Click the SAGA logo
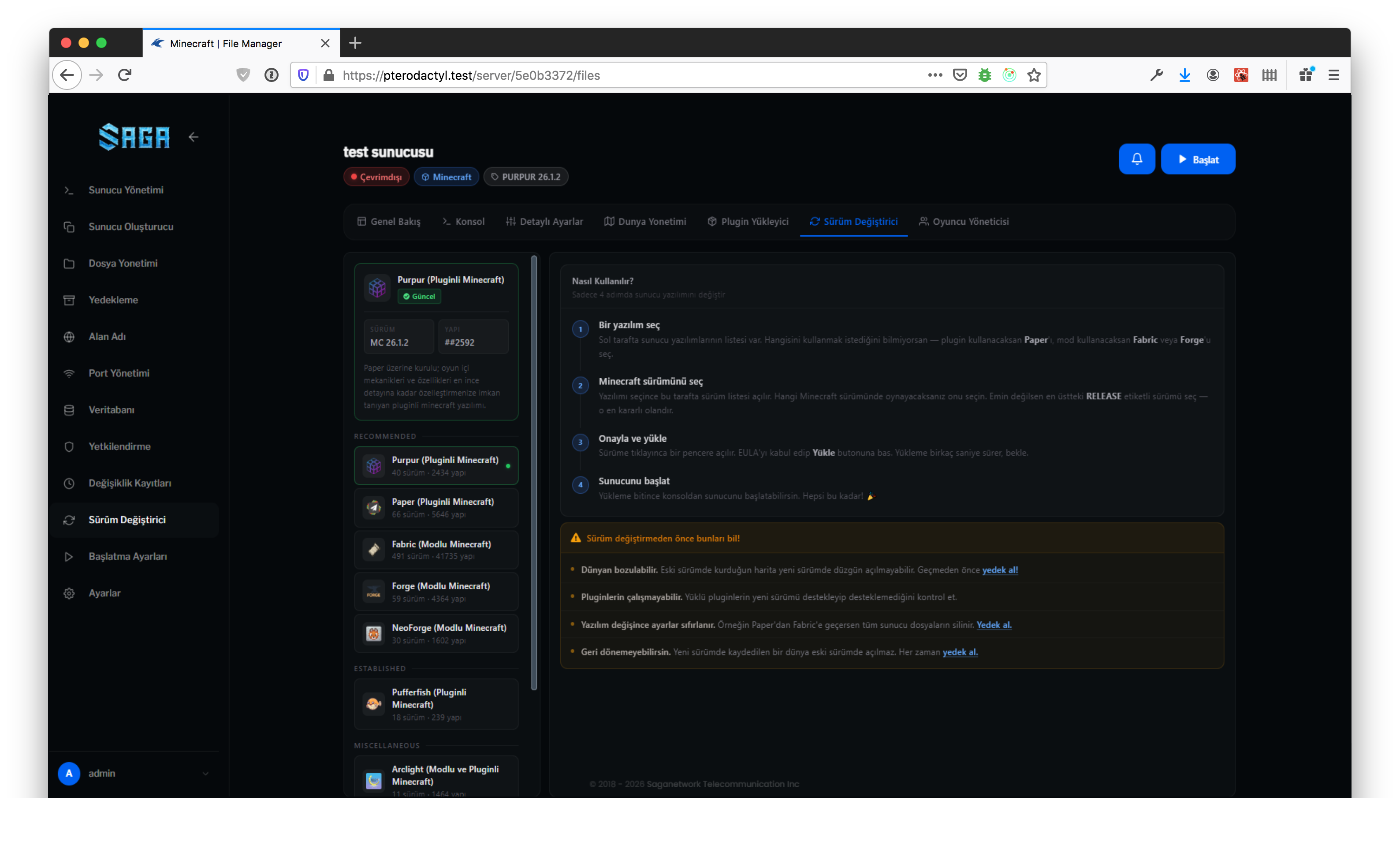Image resolution: width=1400 pixels, height=841 pixels. [134, 137]
